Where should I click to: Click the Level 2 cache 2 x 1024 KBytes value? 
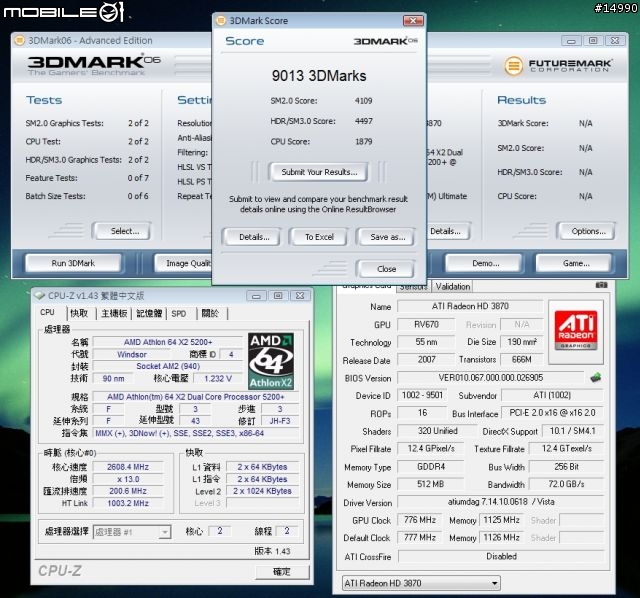coord(262,491)
